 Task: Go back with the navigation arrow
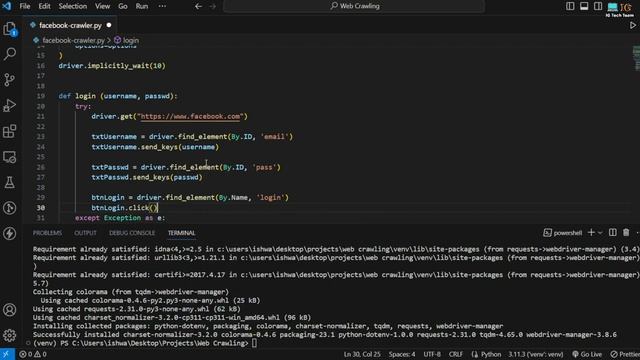[x=198, y=6]
